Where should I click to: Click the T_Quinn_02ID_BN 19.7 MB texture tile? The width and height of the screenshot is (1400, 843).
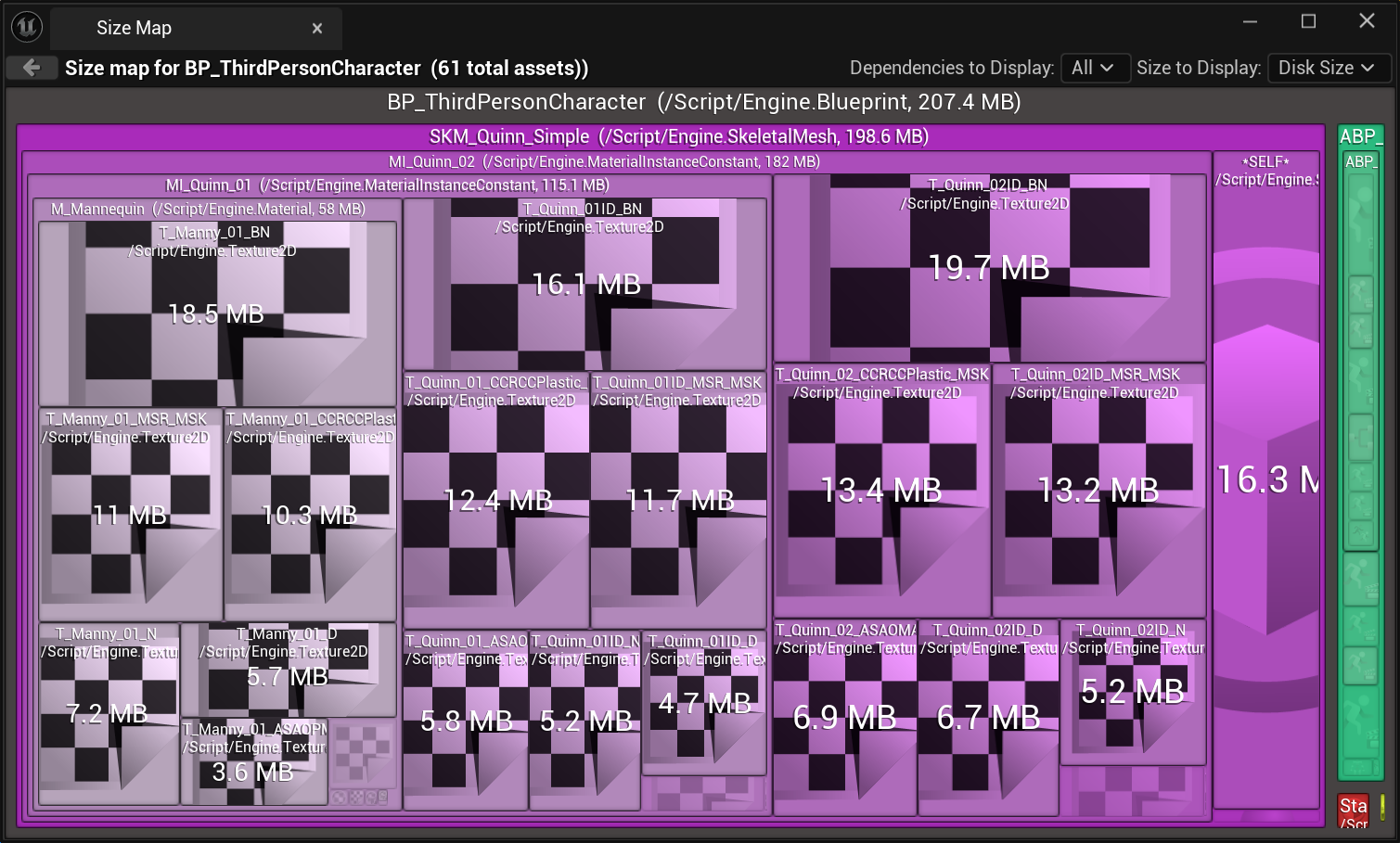(x=989, y=268)
